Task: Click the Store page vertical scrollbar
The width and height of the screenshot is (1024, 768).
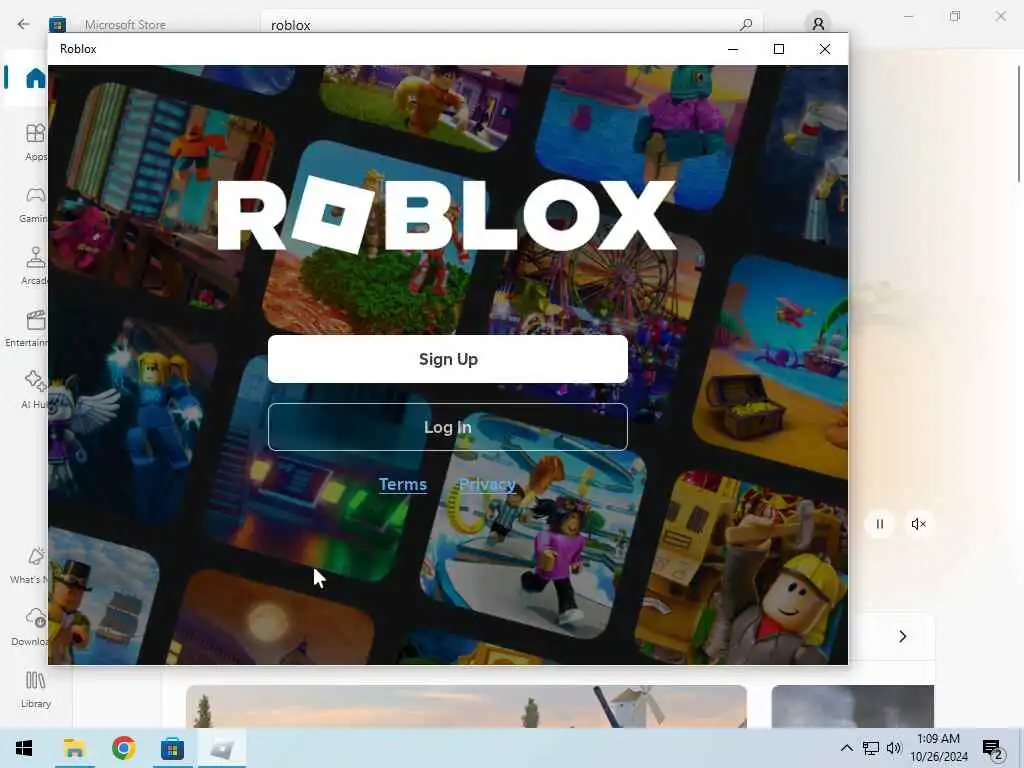Action: (x=1018, y=124)
